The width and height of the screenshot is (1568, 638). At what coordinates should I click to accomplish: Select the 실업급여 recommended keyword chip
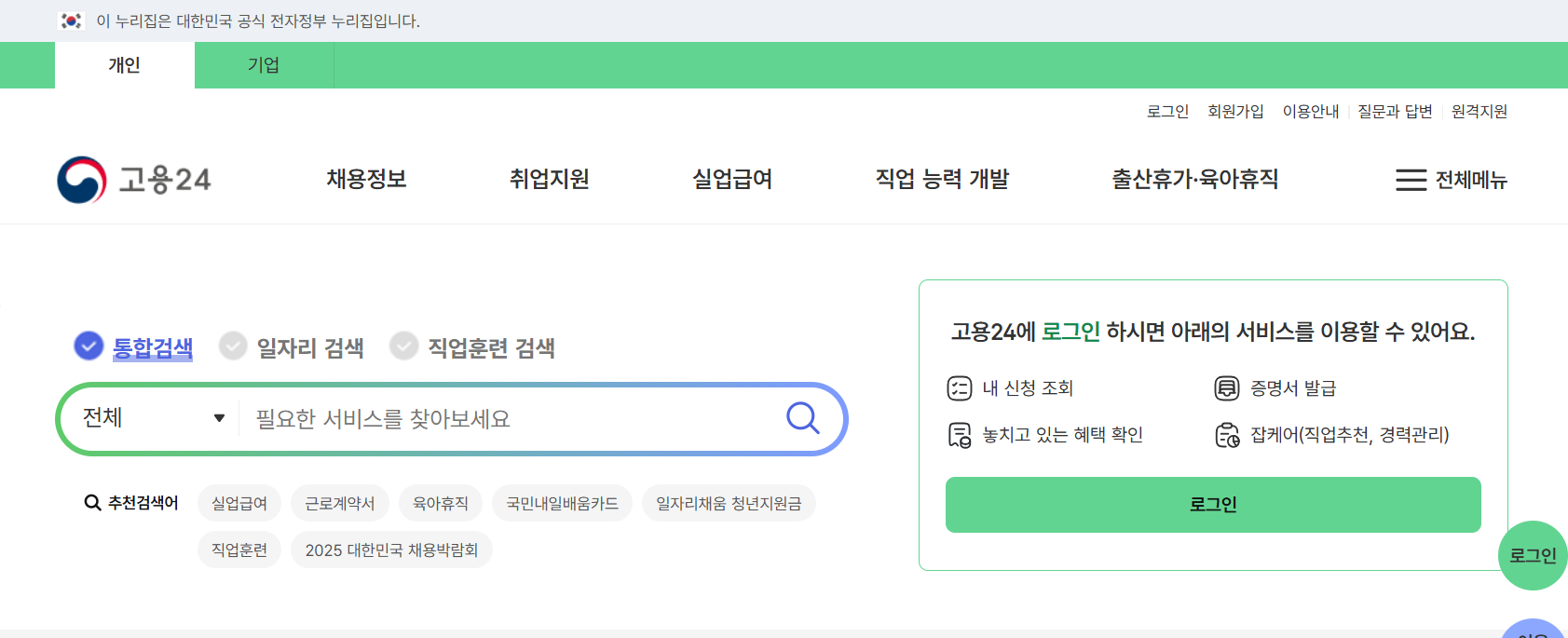click(x=239, y=503)
